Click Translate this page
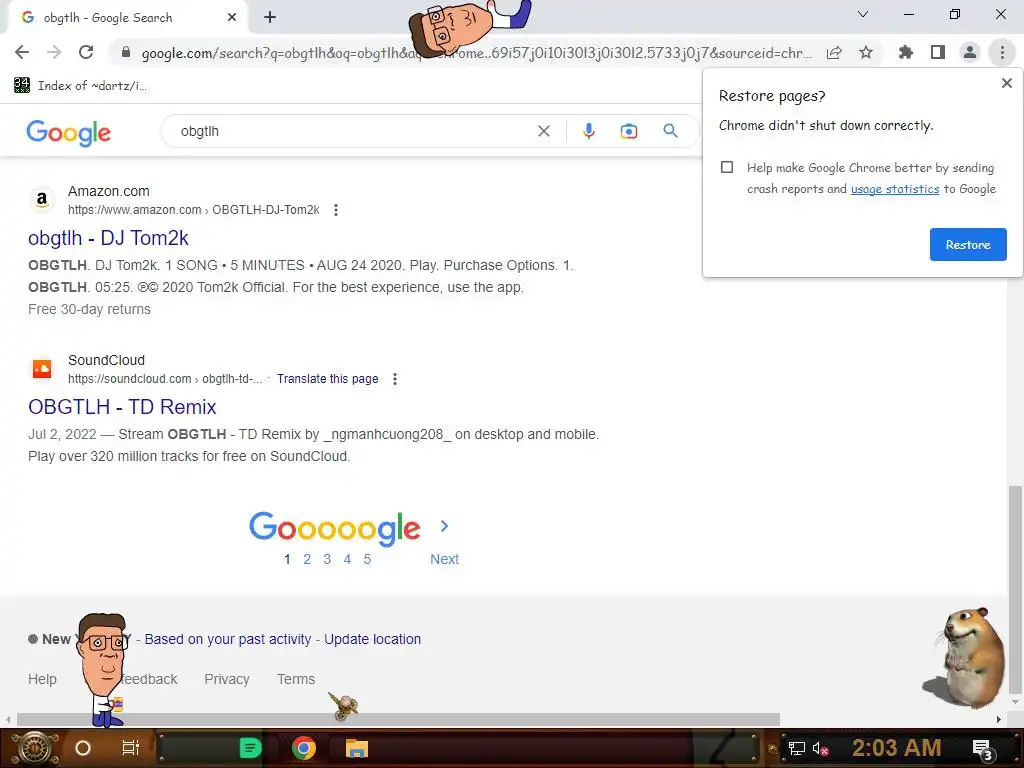This screenshot has width=1024, height=768. (327, 379)
